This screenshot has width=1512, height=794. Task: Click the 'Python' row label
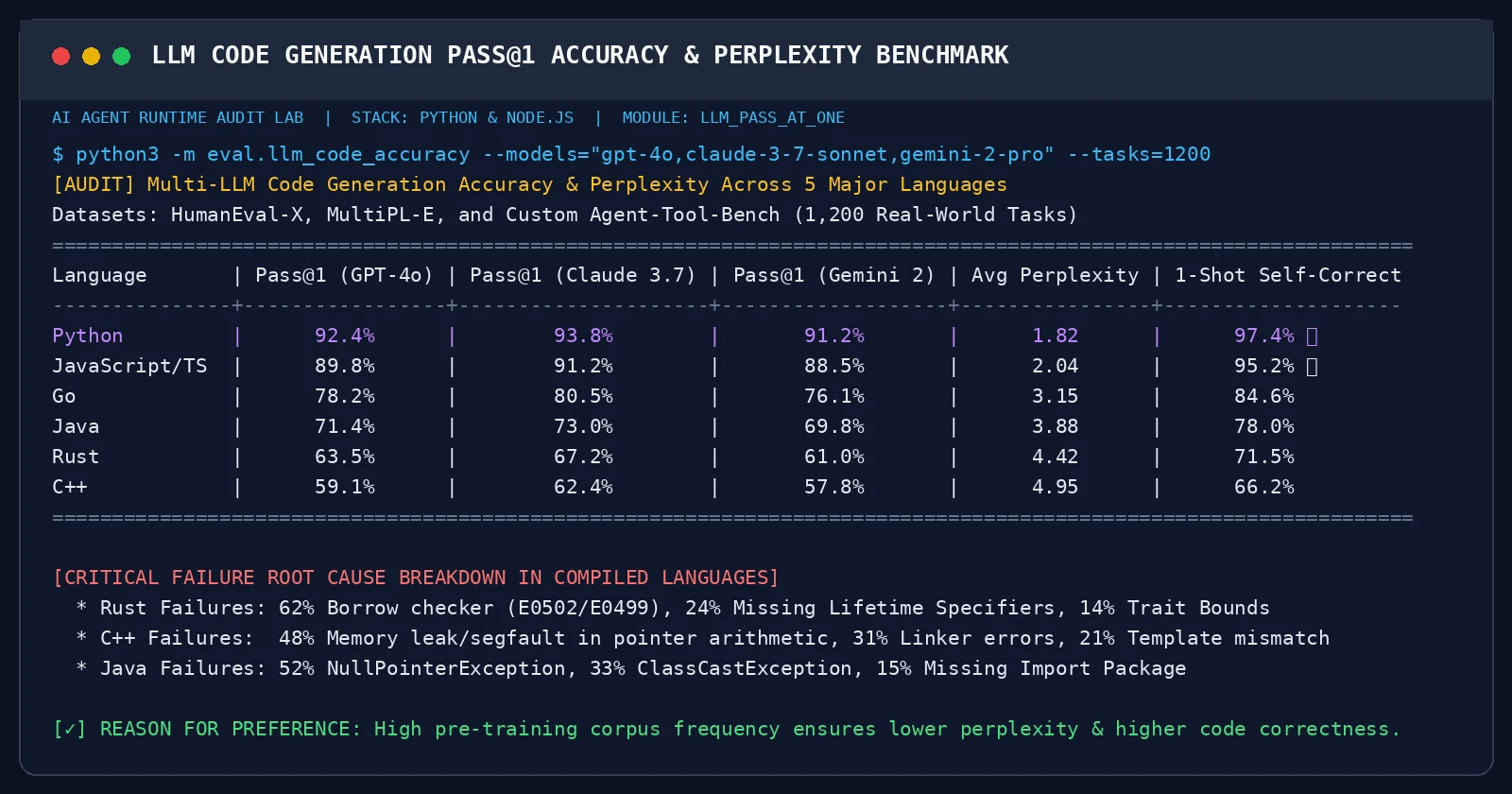[88, 336]
